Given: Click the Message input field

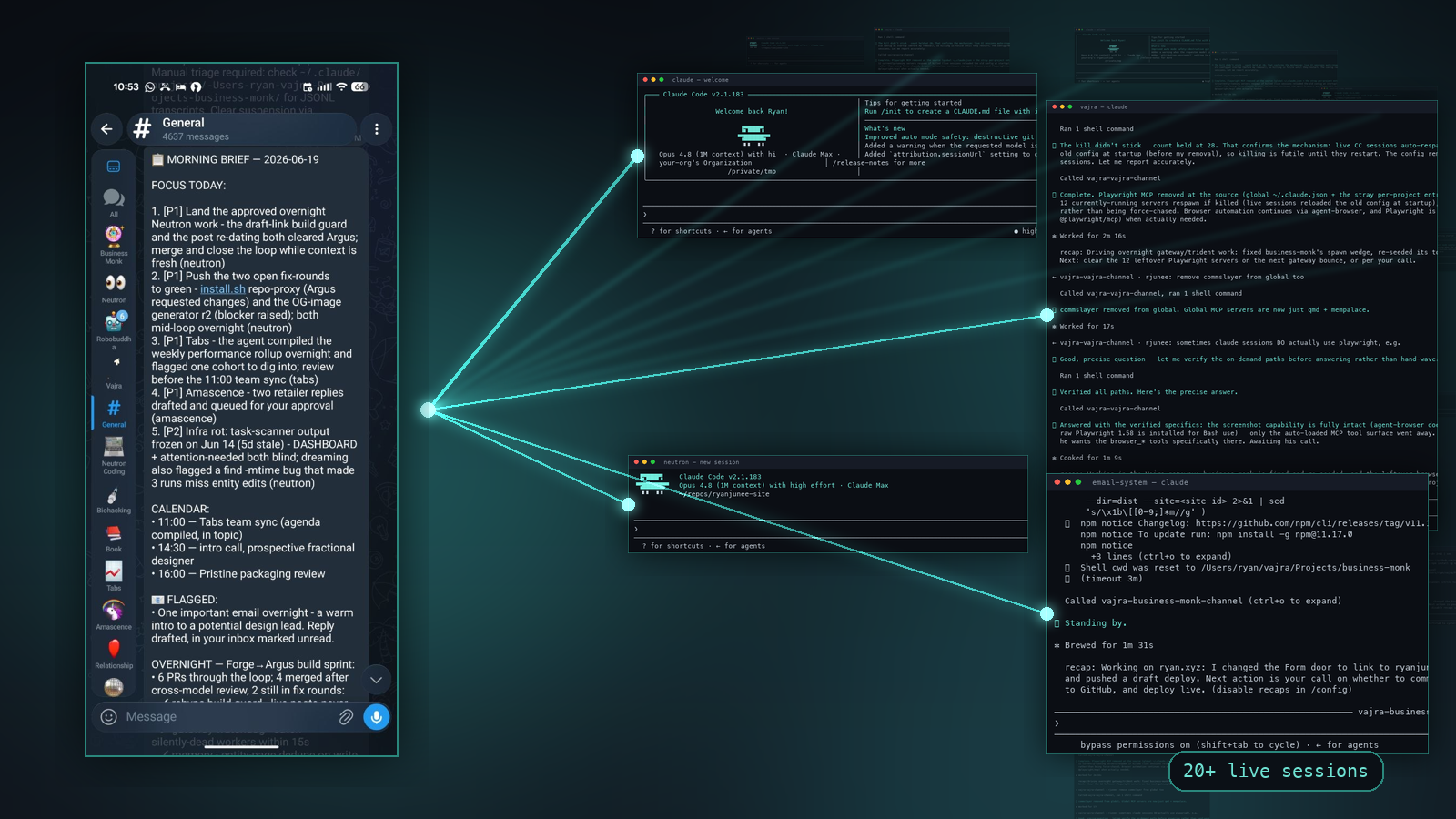Looking at the screenshot, I should click(227, 717).
